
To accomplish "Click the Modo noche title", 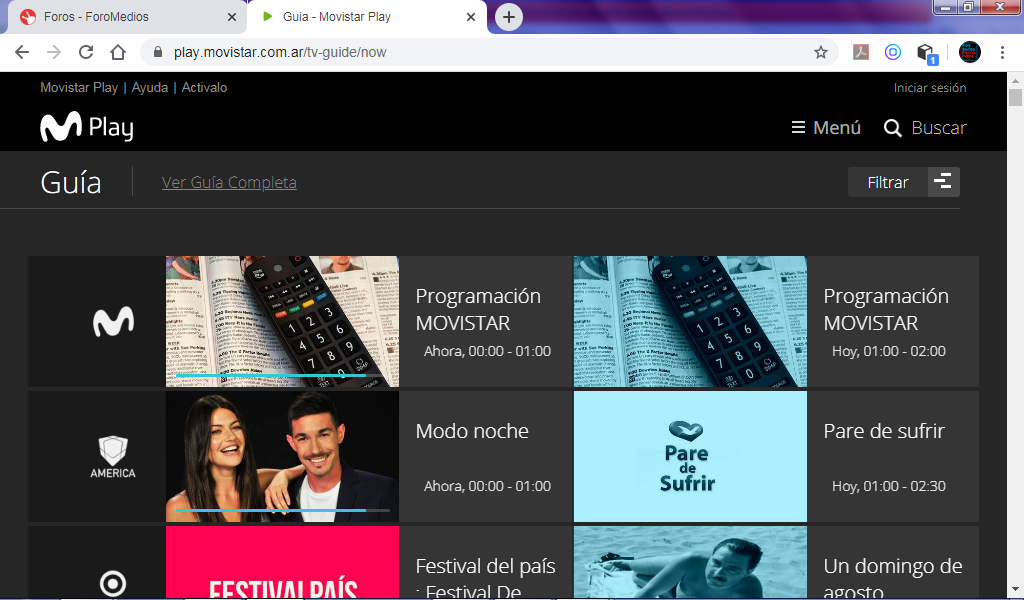I will pyautogui.click(x=472, y=431).
